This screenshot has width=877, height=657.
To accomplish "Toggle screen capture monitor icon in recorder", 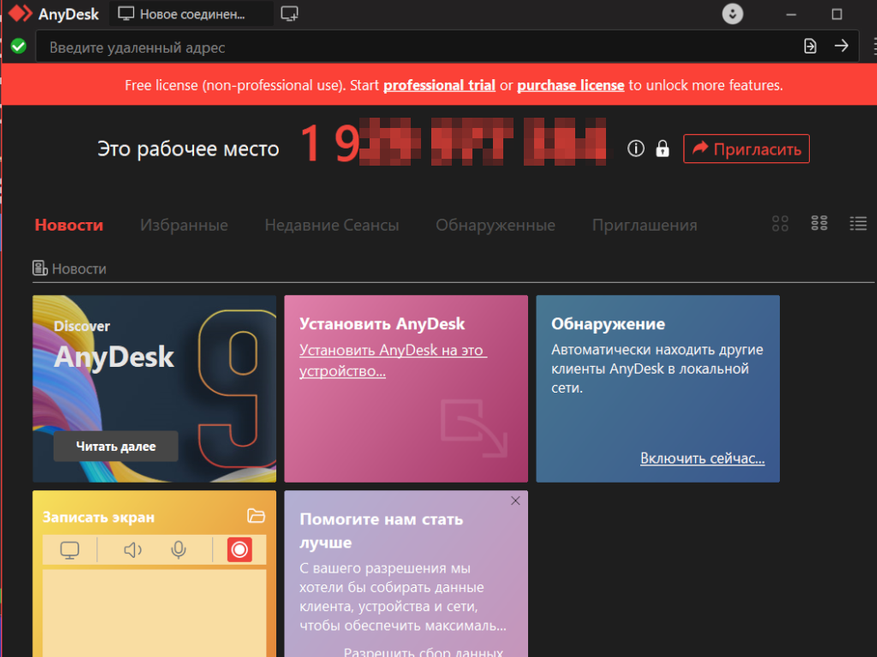I will click(x=69, y=550).
